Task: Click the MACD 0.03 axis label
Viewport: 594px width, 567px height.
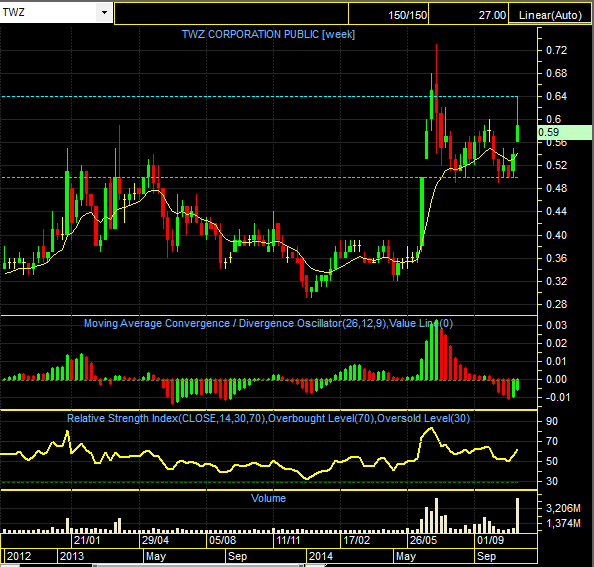Action: tap(556, 325)
